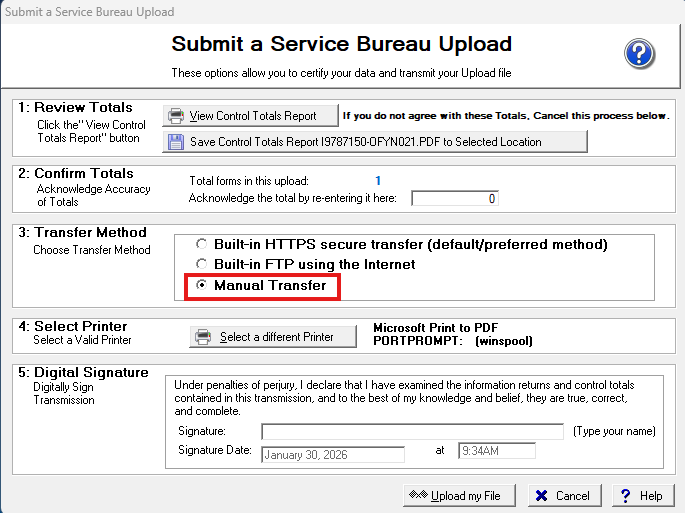Choose Built-in FTP using the Internet
The width and height of the screenshot is (685, 513).
[203, 265]
